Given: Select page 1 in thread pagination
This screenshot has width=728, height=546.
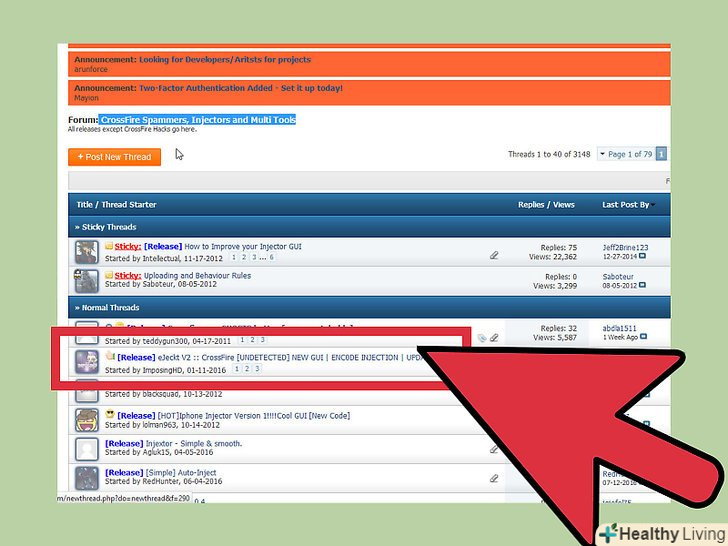Looking at the screenshot, I should coord(661,154).
